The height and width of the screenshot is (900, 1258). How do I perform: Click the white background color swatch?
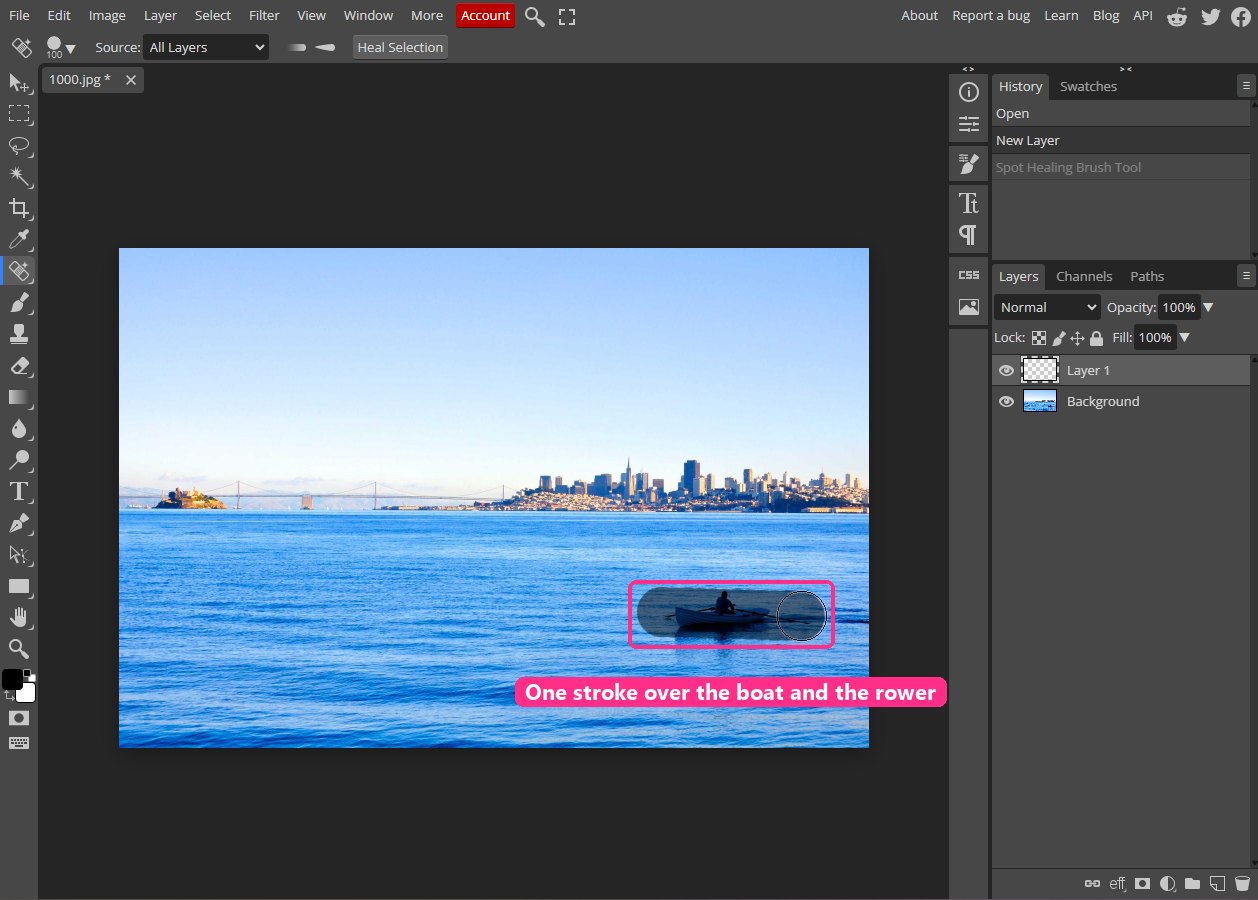[28, 693]
